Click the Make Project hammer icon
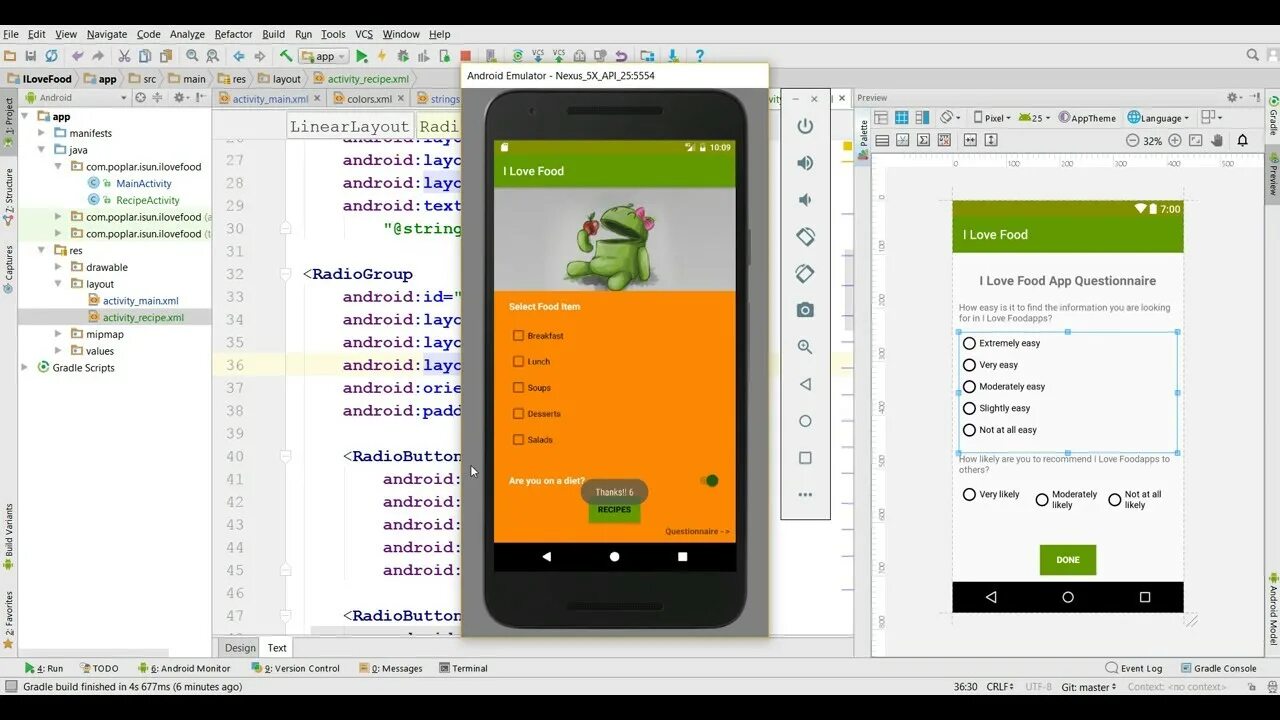1280x720 pixels. click(x=286, y=56)
